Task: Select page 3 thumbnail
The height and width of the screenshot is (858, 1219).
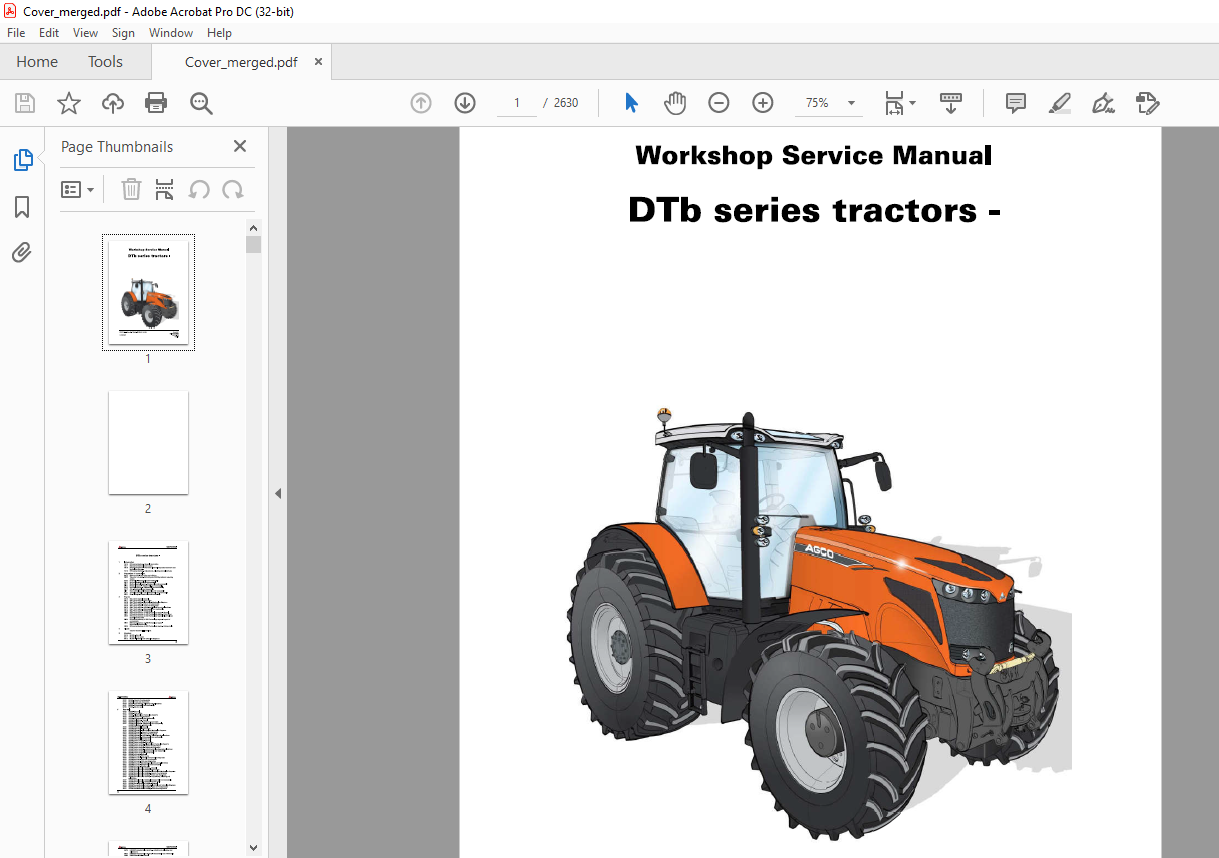Action: [x=148, y=592]
